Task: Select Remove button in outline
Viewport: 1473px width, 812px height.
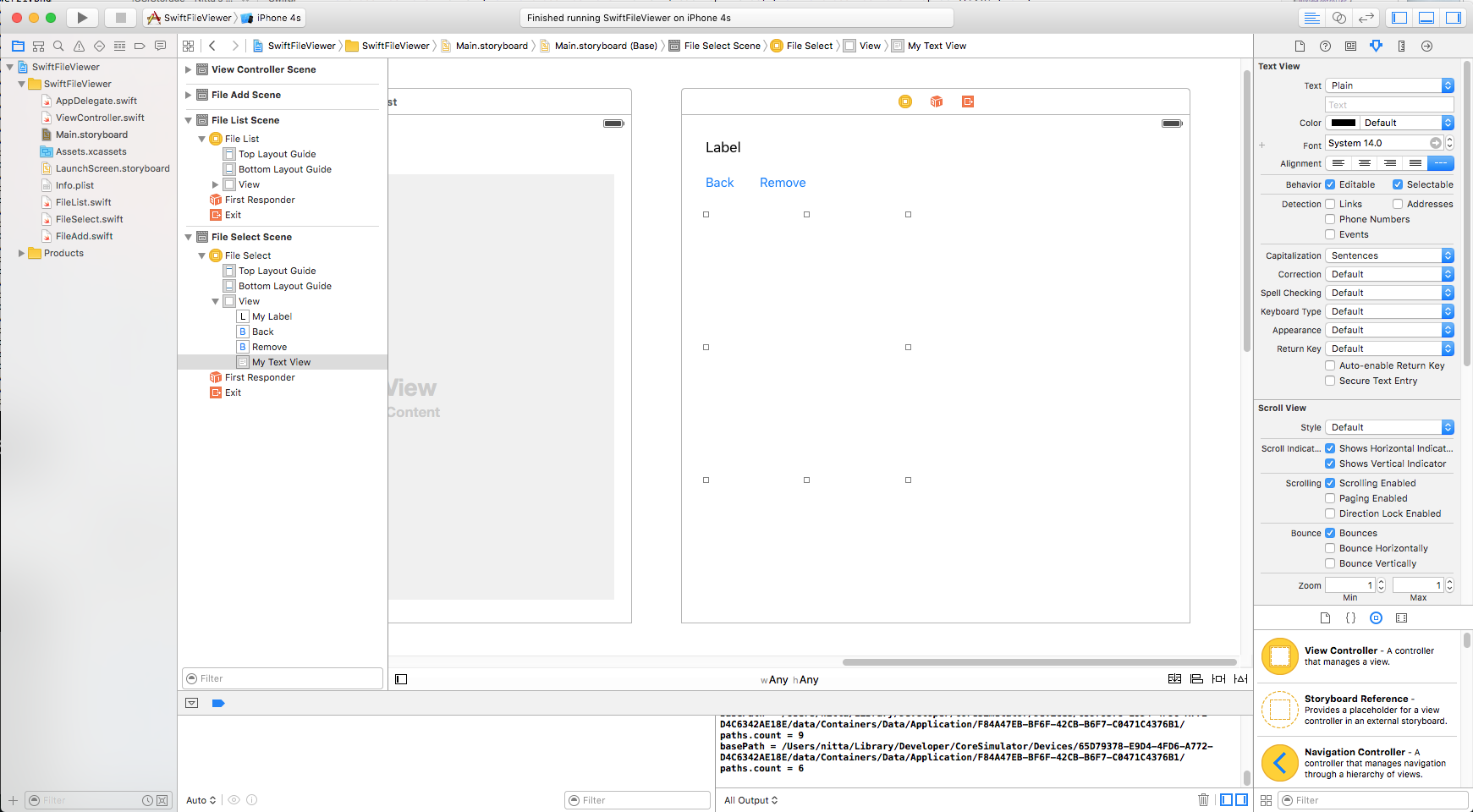Action: click(x=269, y=347)
